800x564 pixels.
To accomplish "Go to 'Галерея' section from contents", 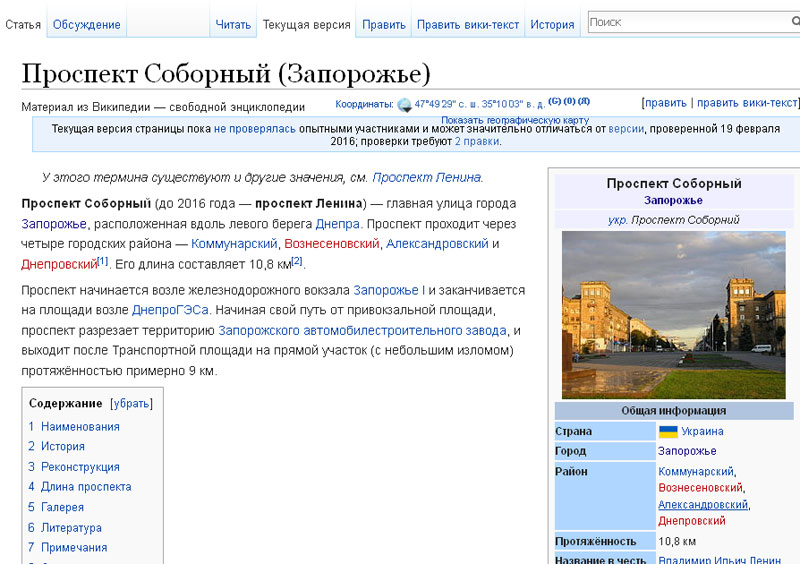I will click(x=62, y=507).
